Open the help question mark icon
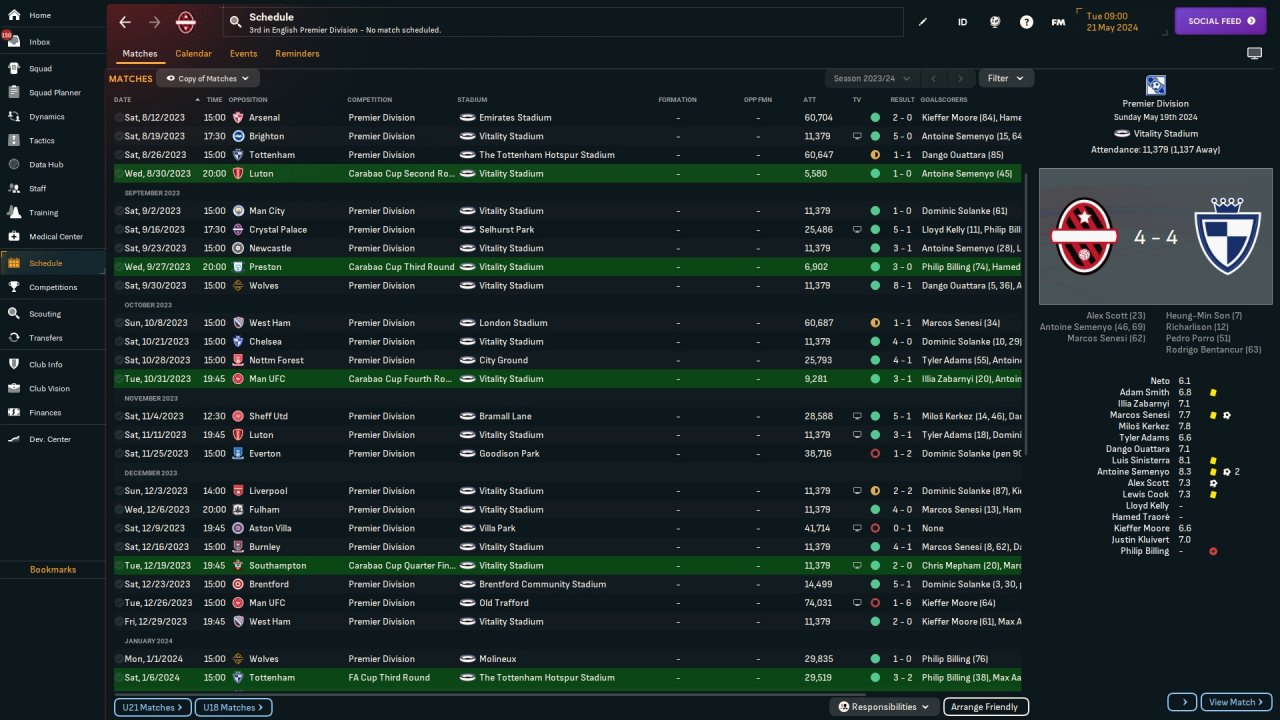1280x720 pixels. point(1026,22)
